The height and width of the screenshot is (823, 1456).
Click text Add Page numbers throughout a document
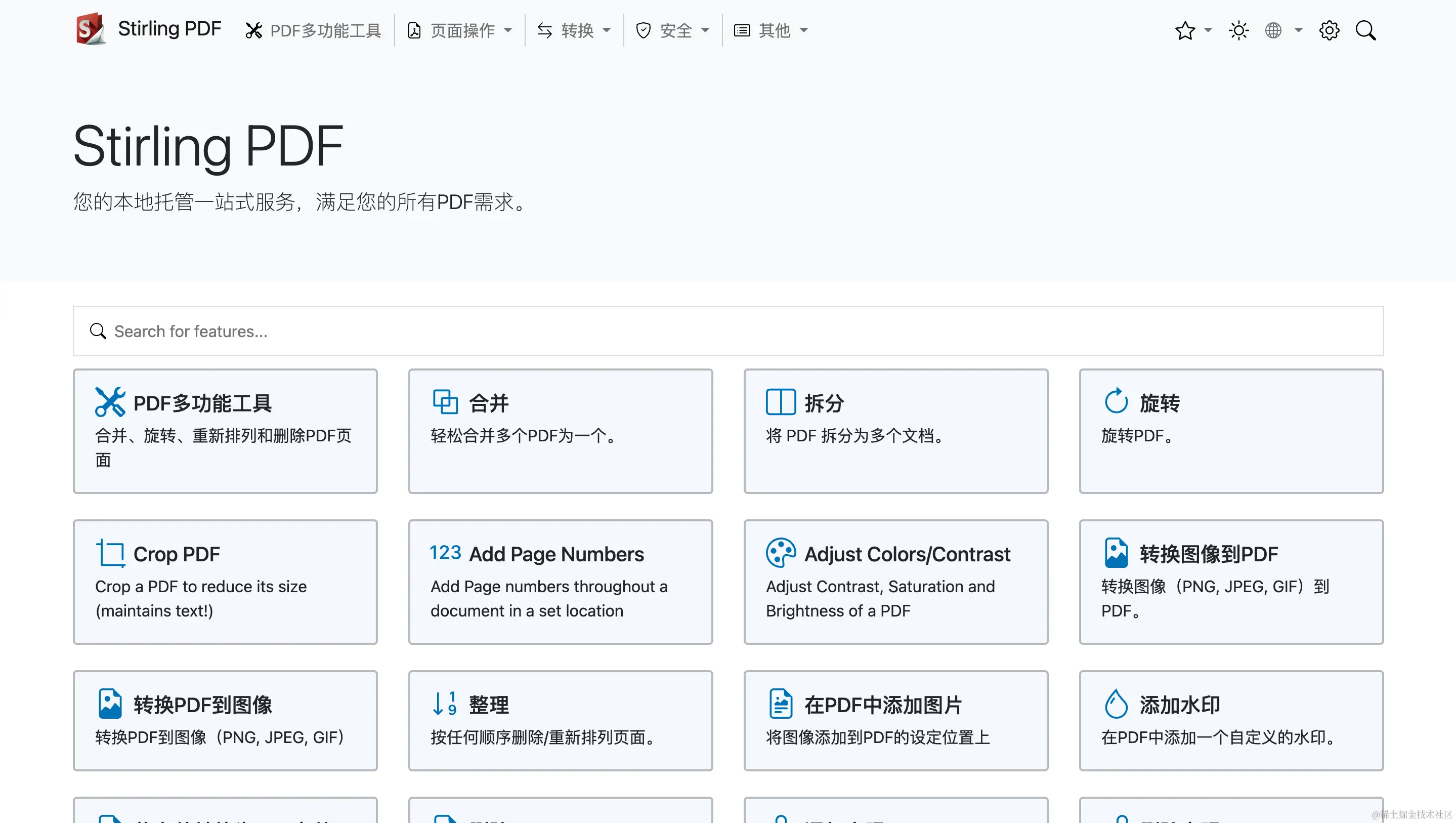point(549,598)
